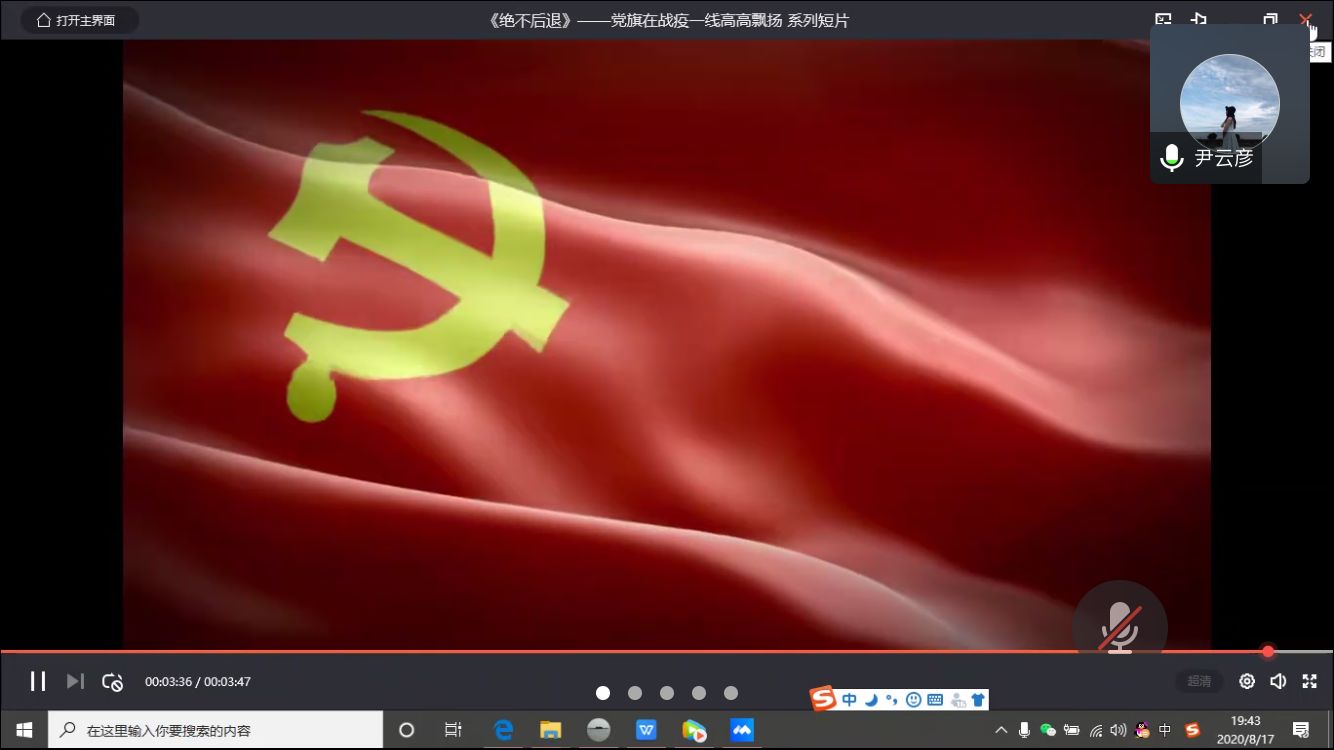Select the 超清 video quality button
1334x750 pixels.
click(x=1198, y=681)
